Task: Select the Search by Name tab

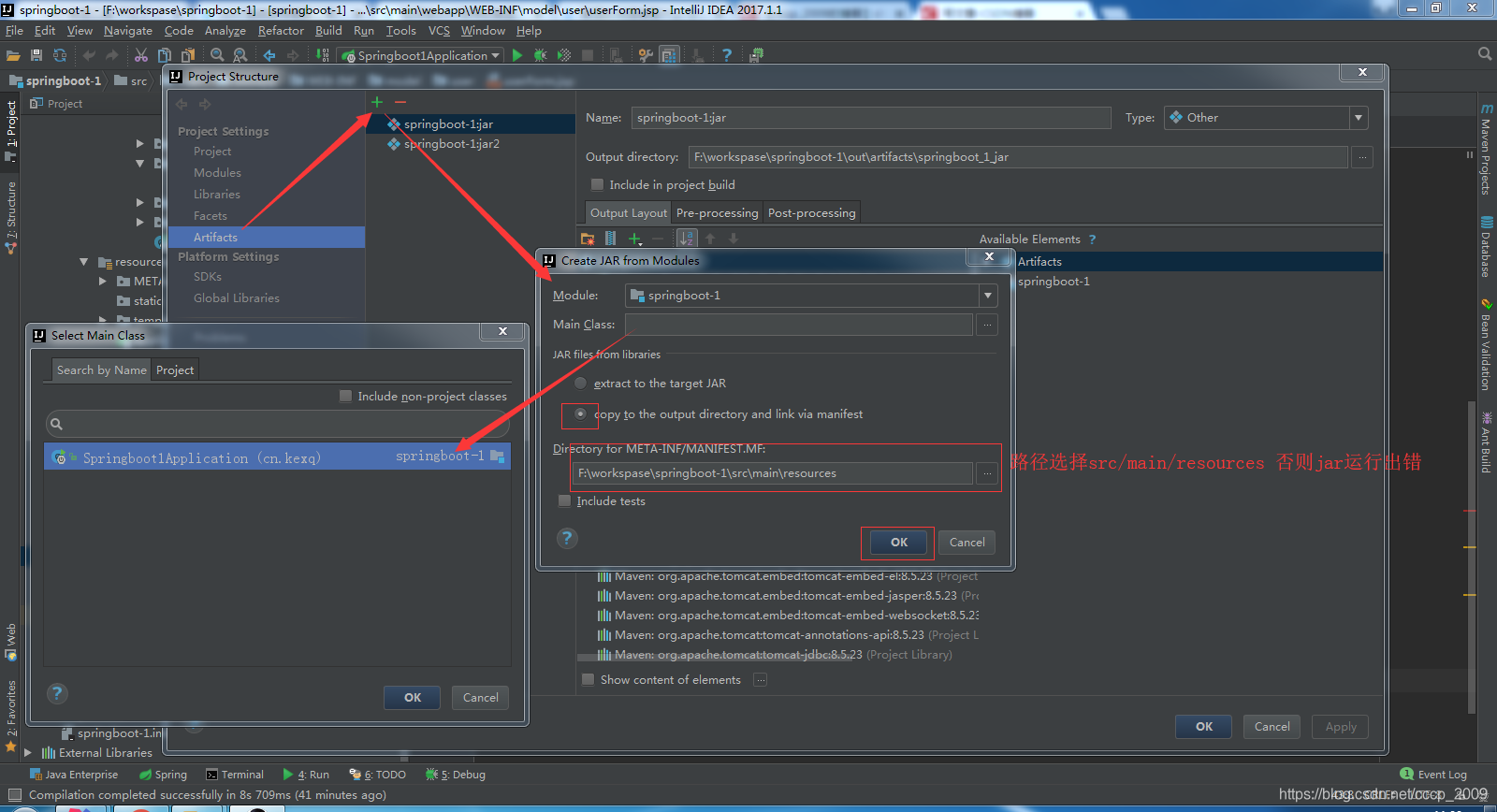Action: pos(101,370)
